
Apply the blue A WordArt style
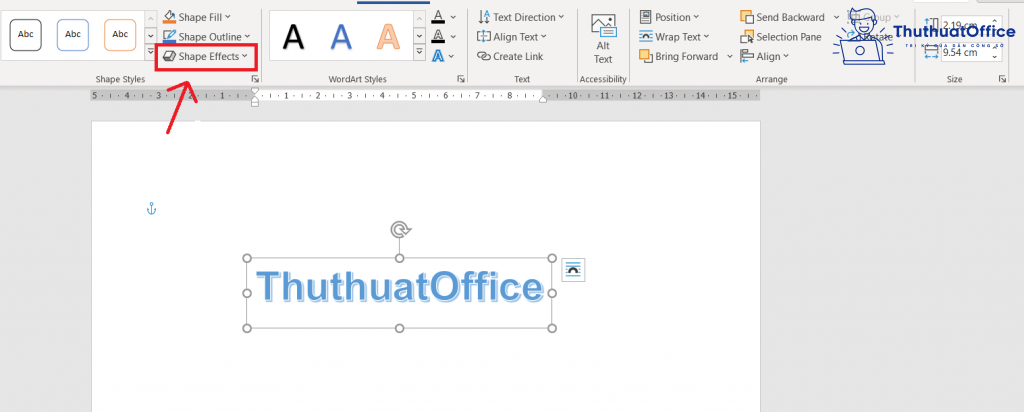click(x=341, y=37)
